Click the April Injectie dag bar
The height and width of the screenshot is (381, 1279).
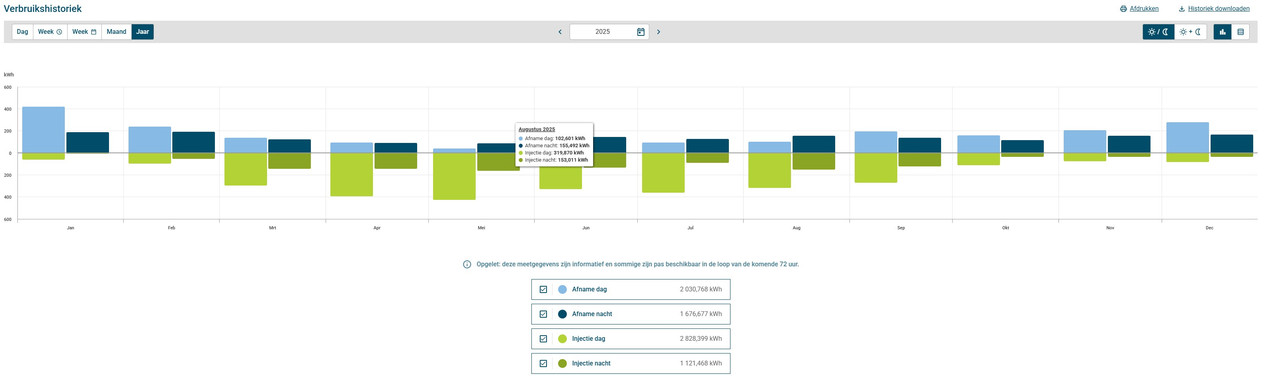pyautogui.click(x=351, y=174)
